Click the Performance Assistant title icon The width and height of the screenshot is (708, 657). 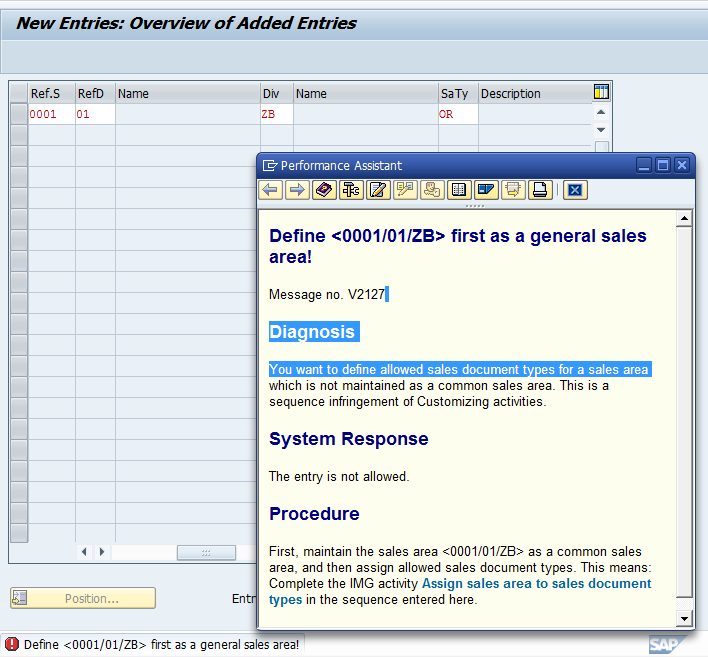tap(270, 166)
